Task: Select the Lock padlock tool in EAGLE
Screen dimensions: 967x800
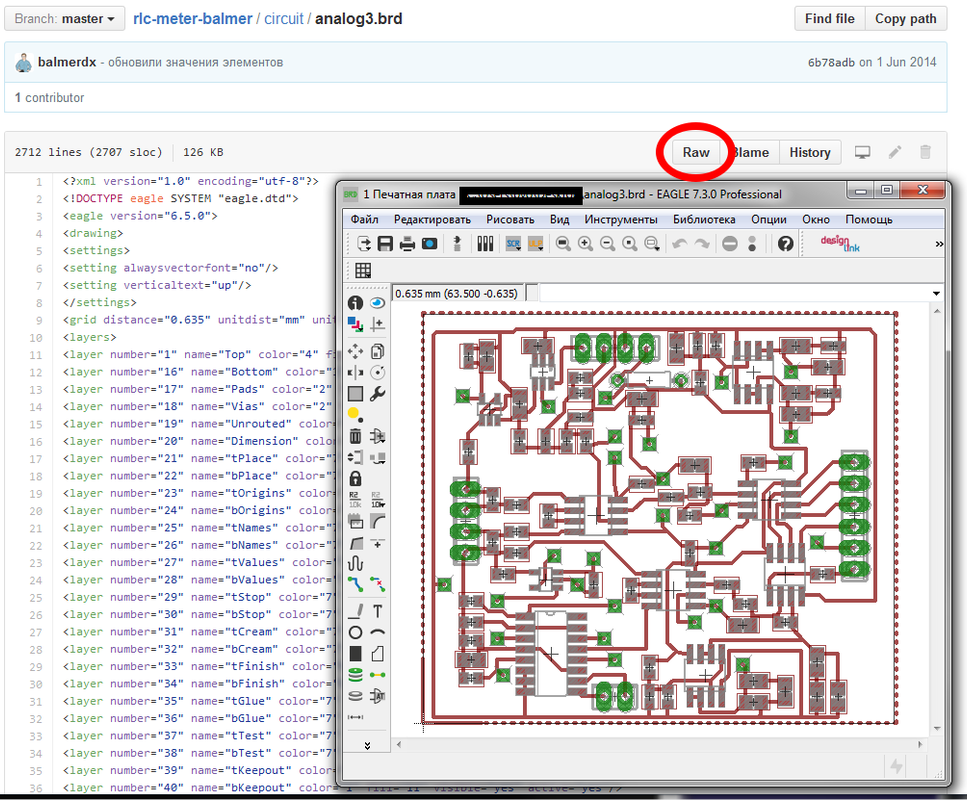Action: pos(355,479)
